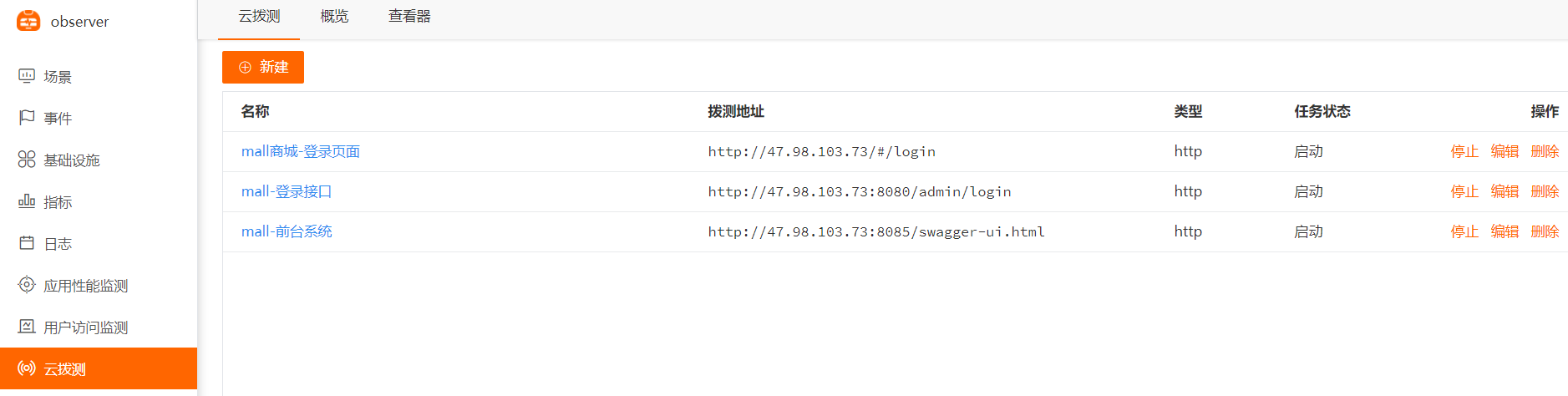Screen dimensions: 1568x396
Task: Click the observer logo icon
Action: pyautogui.click(x=28, y=21)
